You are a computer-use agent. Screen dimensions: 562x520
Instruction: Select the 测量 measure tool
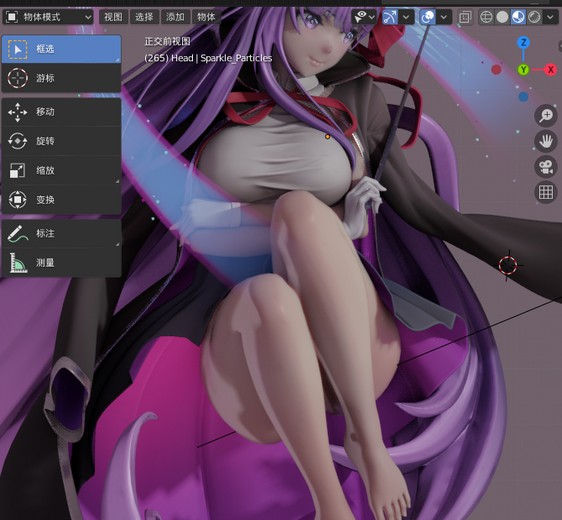tap(61, 262)
